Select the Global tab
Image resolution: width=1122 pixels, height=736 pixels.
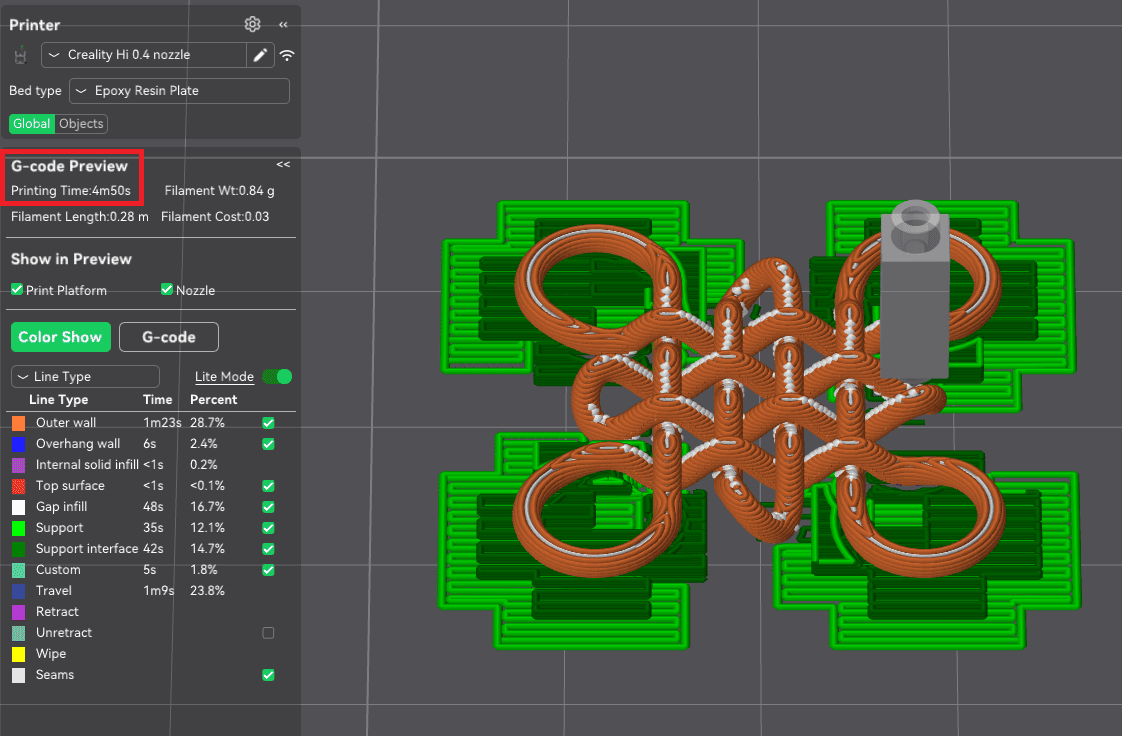click(31, 123)
